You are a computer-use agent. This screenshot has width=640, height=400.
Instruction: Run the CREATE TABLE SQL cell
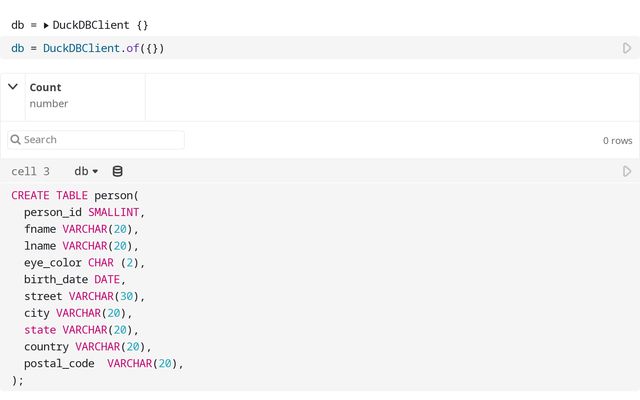click(627, 171)
